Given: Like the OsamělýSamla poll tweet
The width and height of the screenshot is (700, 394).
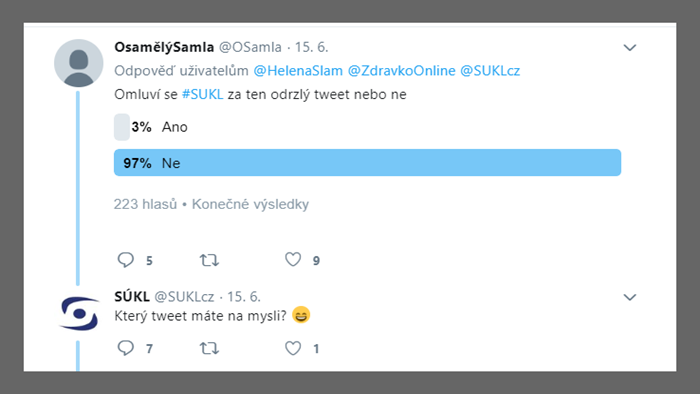Looking at the screenshot, I should pos(293,259).
